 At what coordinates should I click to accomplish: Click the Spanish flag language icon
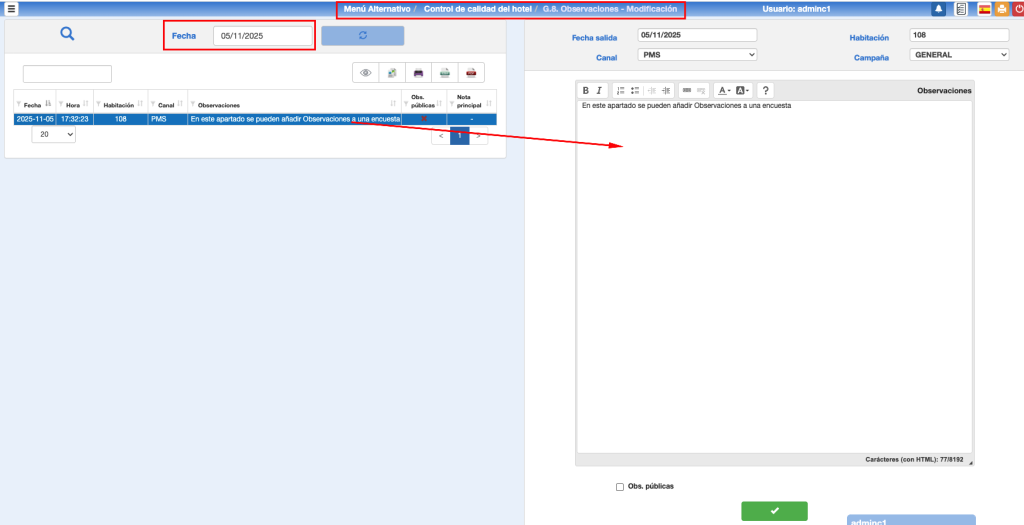click(x=984, y=9)
